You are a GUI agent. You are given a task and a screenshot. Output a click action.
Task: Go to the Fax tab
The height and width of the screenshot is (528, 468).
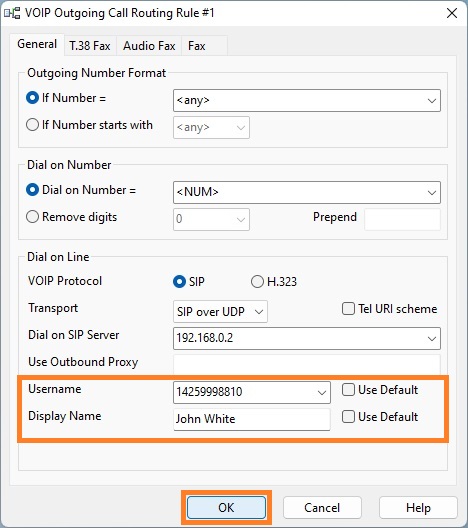point(197,46)
